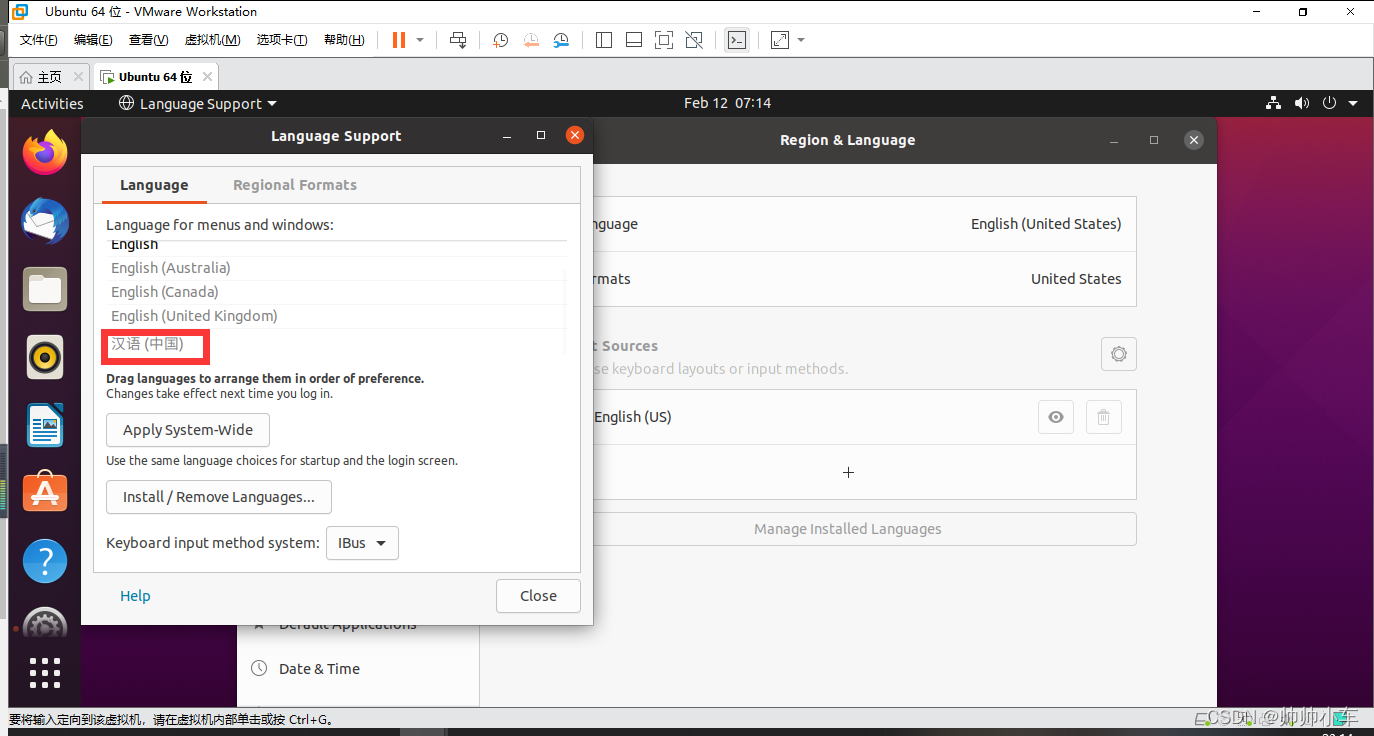
Task: Click the Feb 12 07:14 clock
Action: (x=727, y=103)
